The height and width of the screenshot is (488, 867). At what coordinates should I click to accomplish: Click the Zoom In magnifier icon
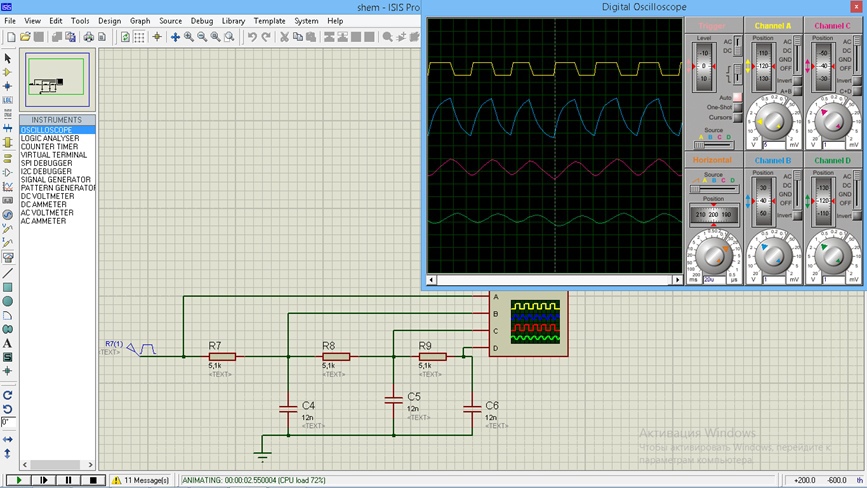189,37
